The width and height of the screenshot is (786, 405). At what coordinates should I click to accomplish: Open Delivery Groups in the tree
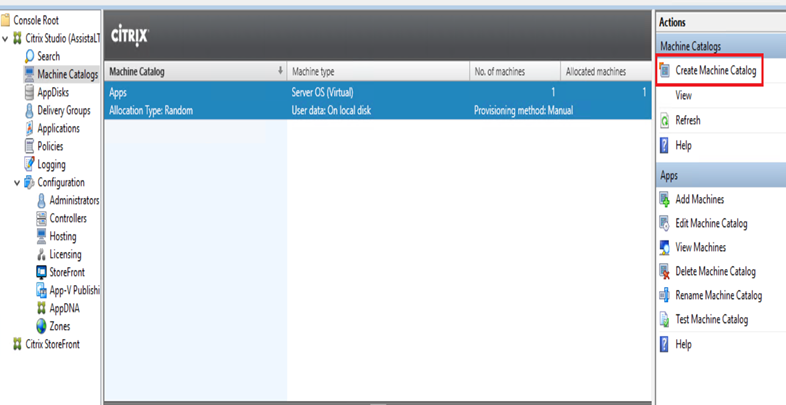[x=64, y=110]
